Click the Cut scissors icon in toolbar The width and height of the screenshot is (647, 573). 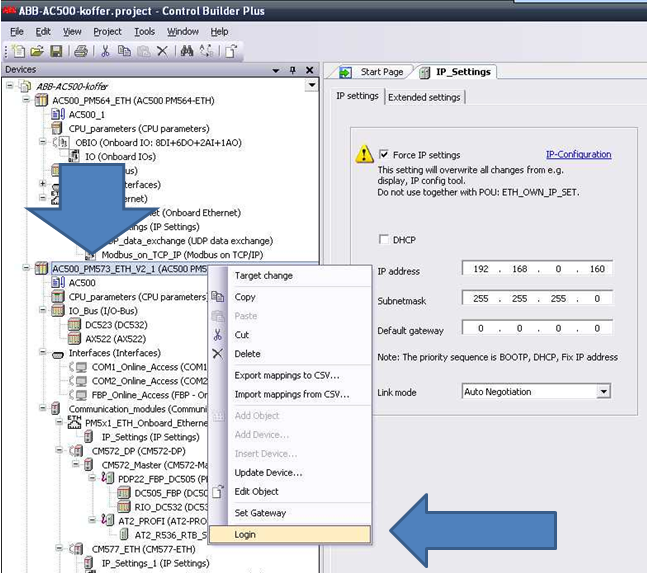[107, 50]
